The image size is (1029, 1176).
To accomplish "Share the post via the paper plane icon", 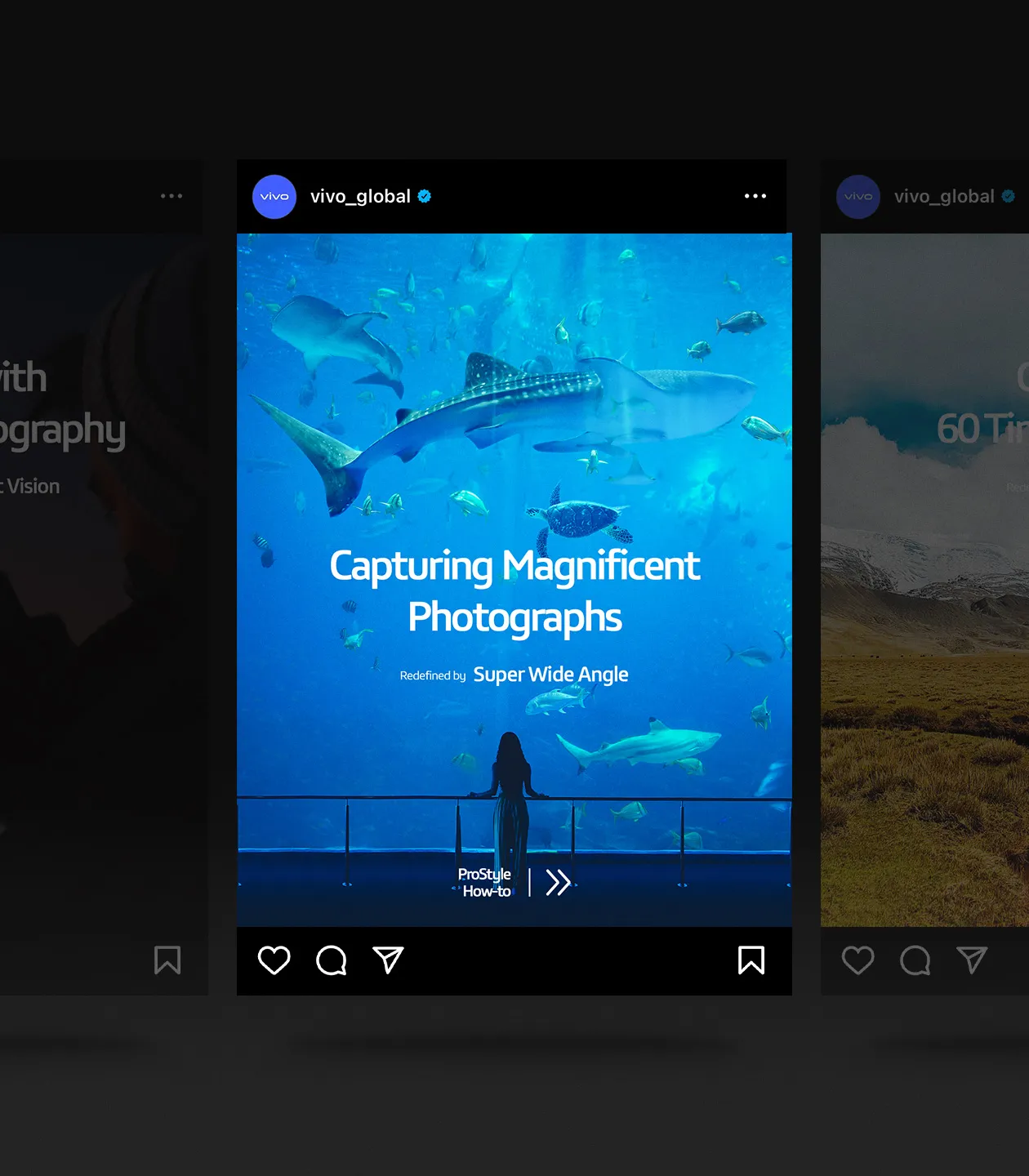I will tap(387, 961).
